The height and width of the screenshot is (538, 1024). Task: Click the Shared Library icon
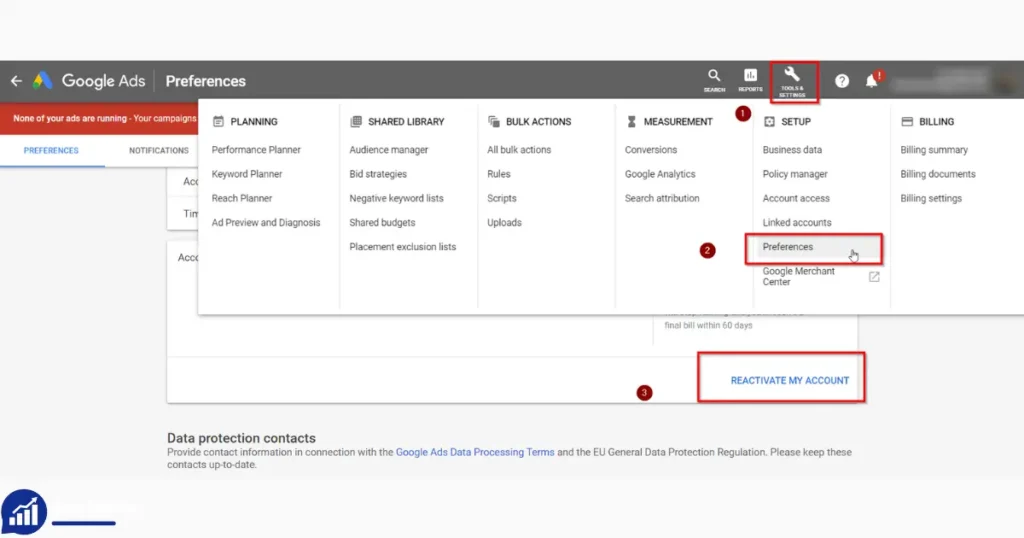coord(356,121)
